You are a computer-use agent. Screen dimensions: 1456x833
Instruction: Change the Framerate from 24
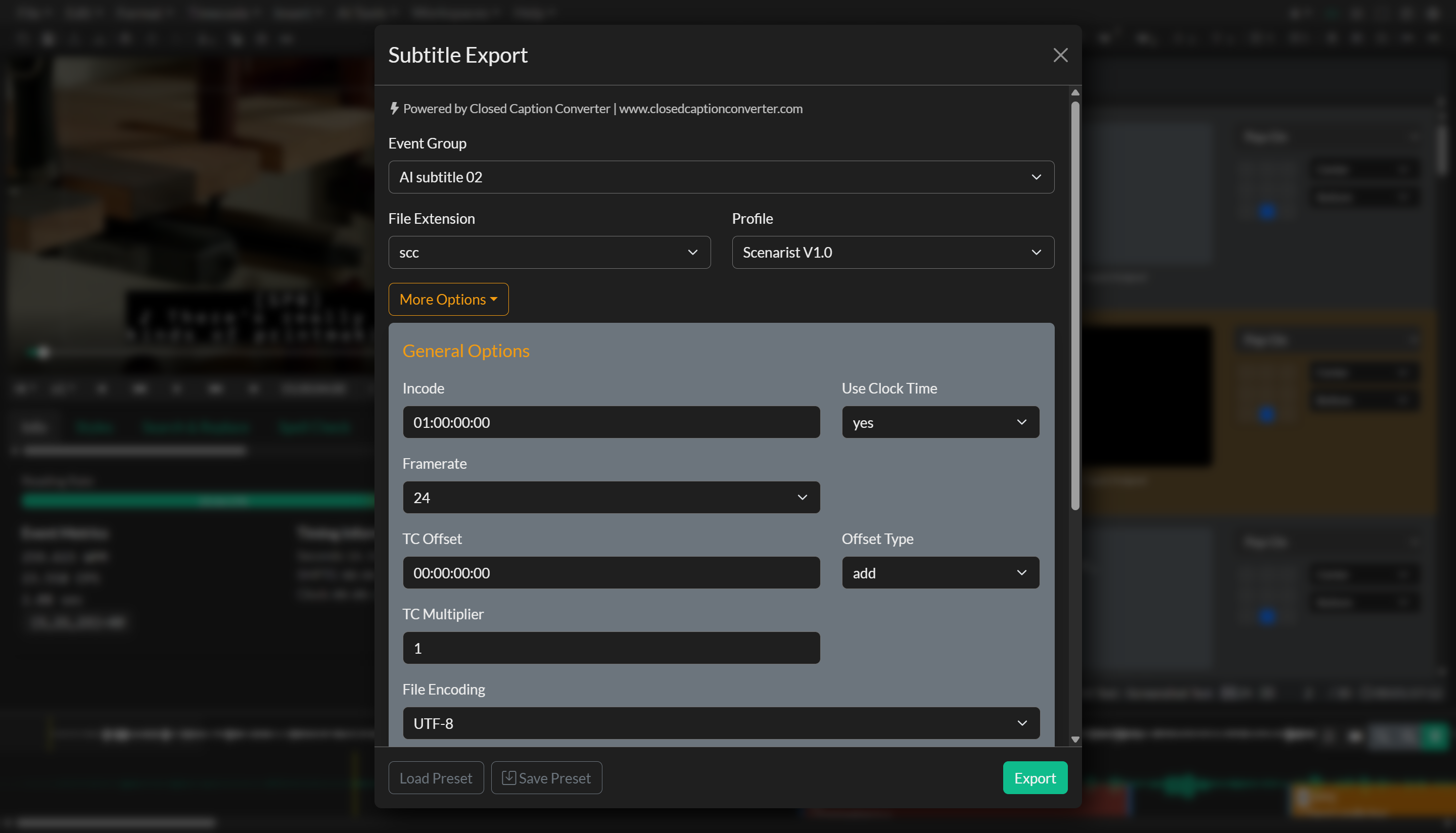(610, 497)
